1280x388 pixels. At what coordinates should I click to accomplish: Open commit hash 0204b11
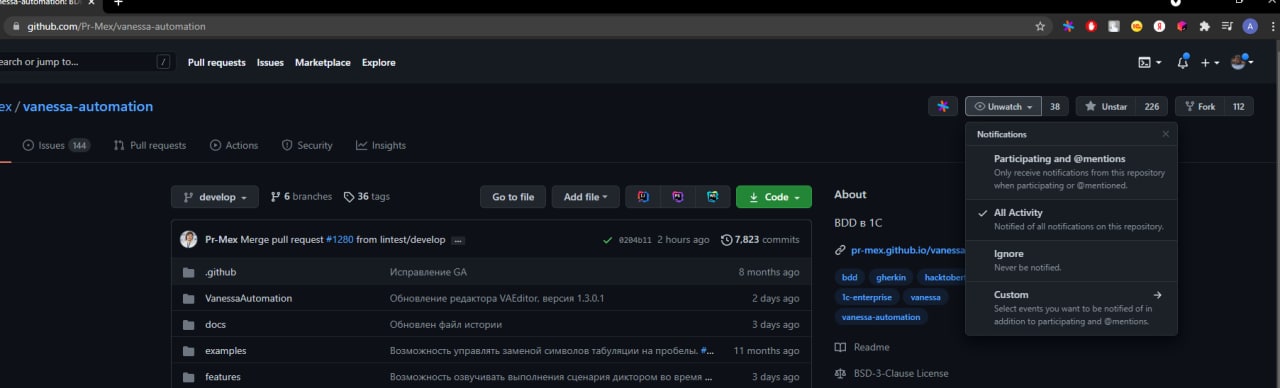click(635, 240)
